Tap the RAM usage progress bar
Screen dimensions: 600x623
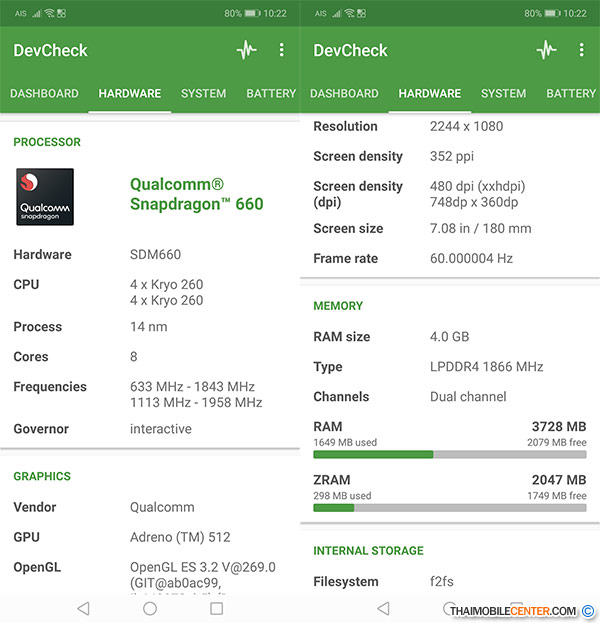point(449,455)
